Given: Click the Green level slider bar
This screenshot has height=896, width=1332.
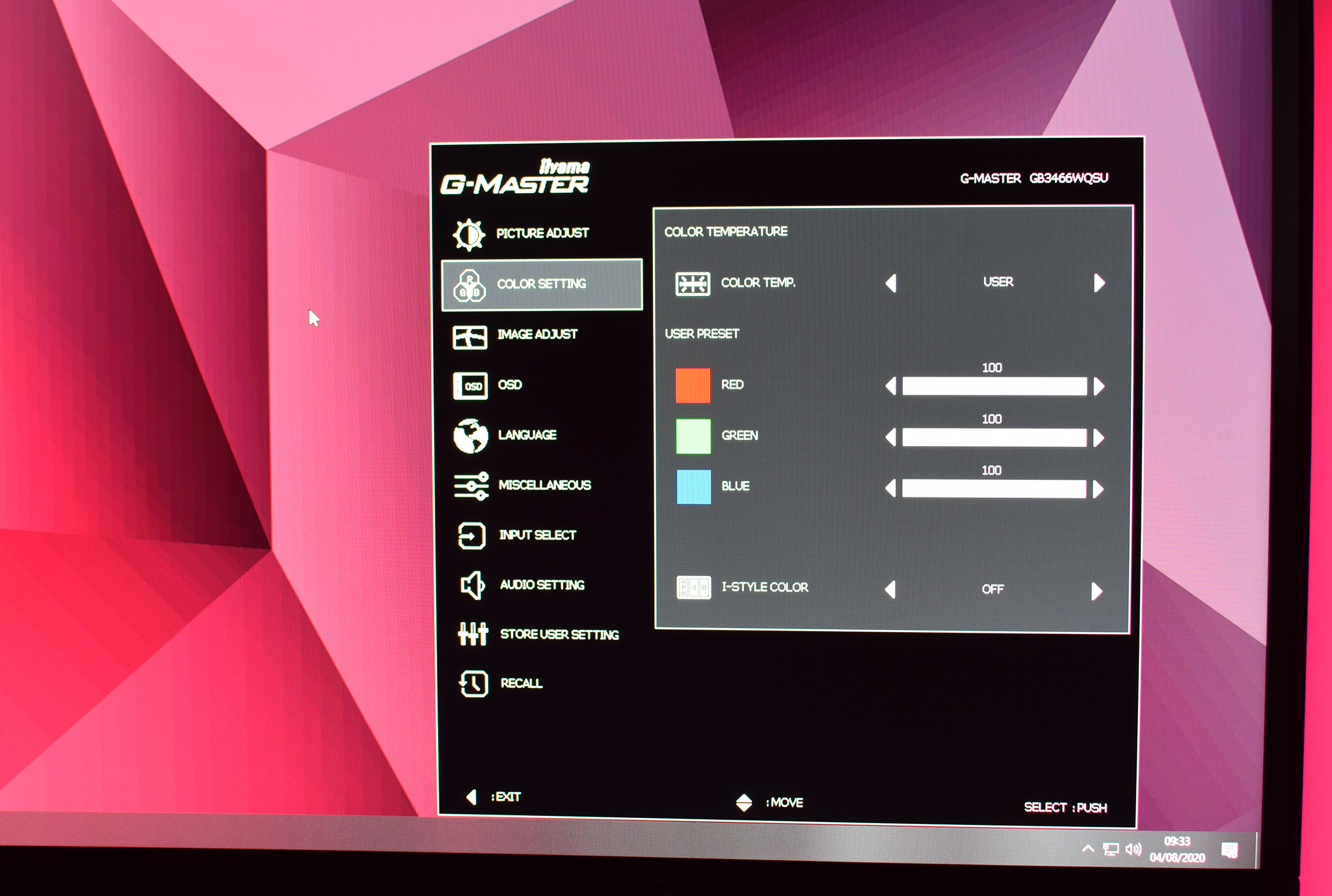Looking at the screenshot, I should [x=994, y=438].
